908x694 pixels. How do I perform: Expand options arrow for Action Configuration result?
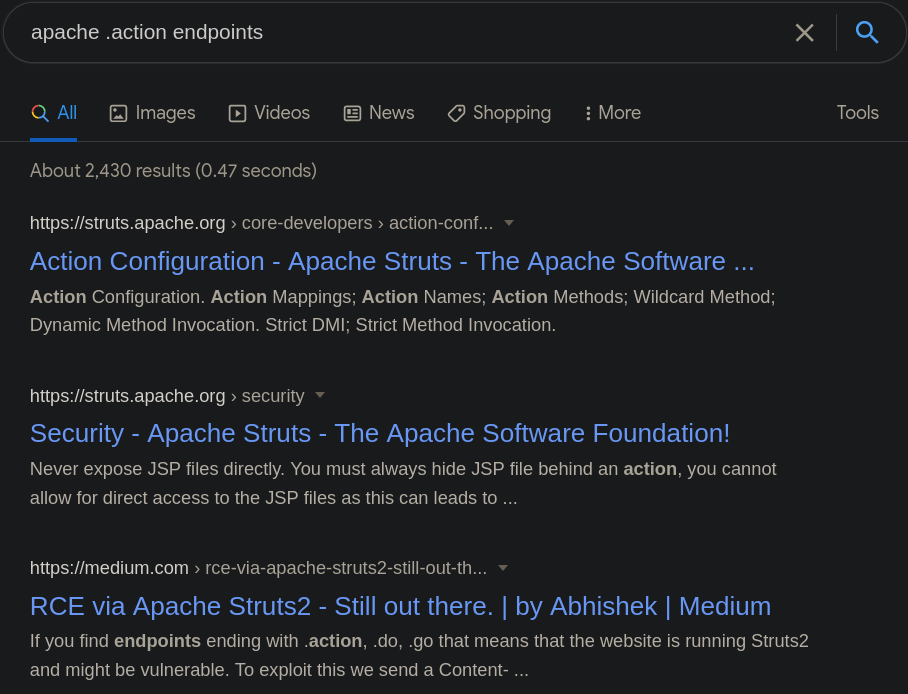coord(509,223)
